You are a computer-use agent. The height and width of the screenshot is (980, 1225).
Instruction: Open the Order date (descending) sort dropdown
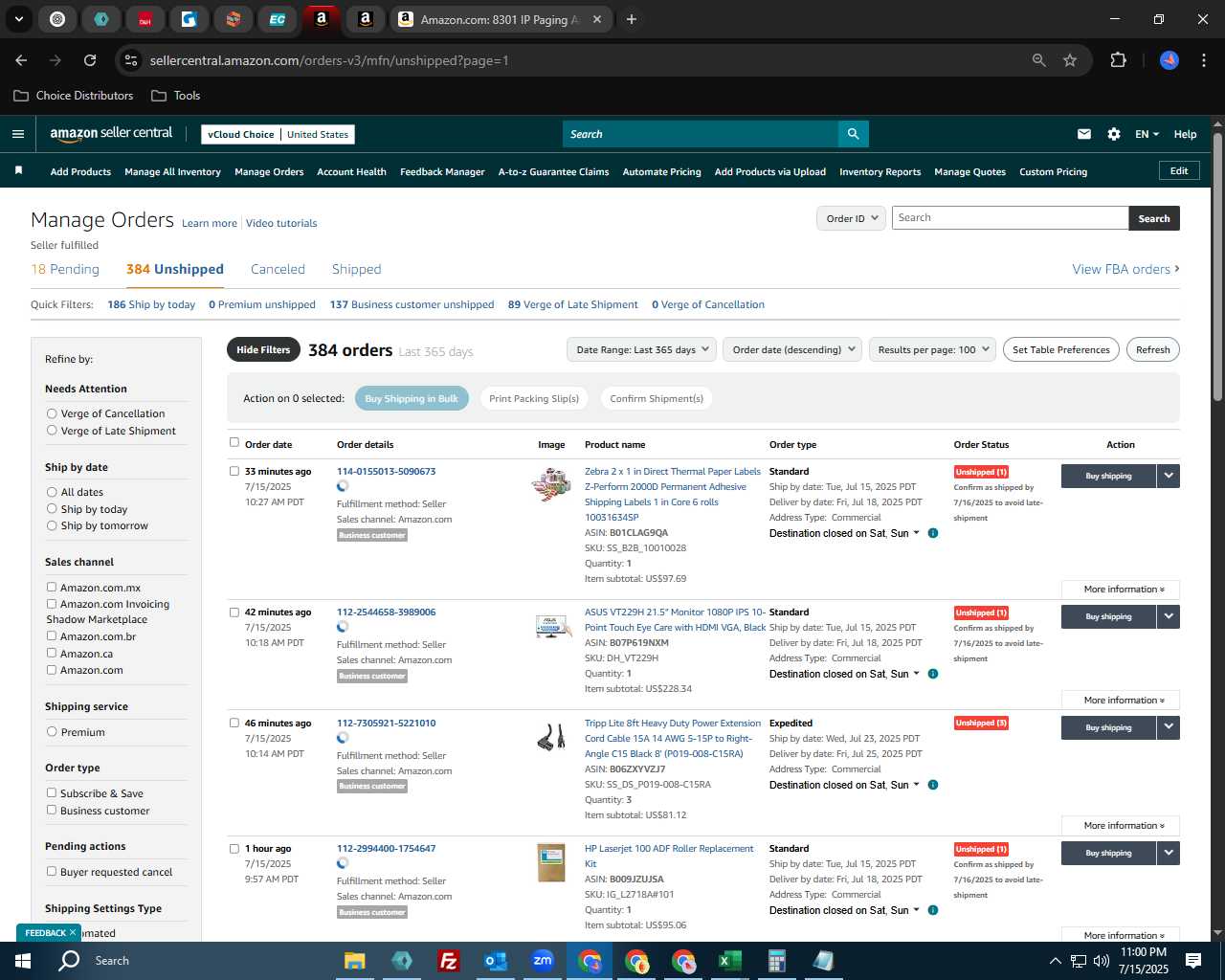tap(792, 349)
